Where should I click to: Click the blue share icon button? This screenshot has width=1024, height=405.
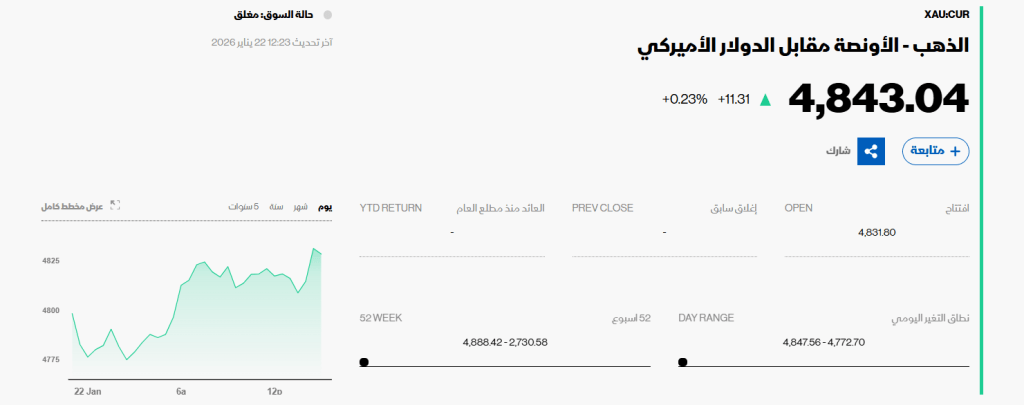tap(871, 151)
